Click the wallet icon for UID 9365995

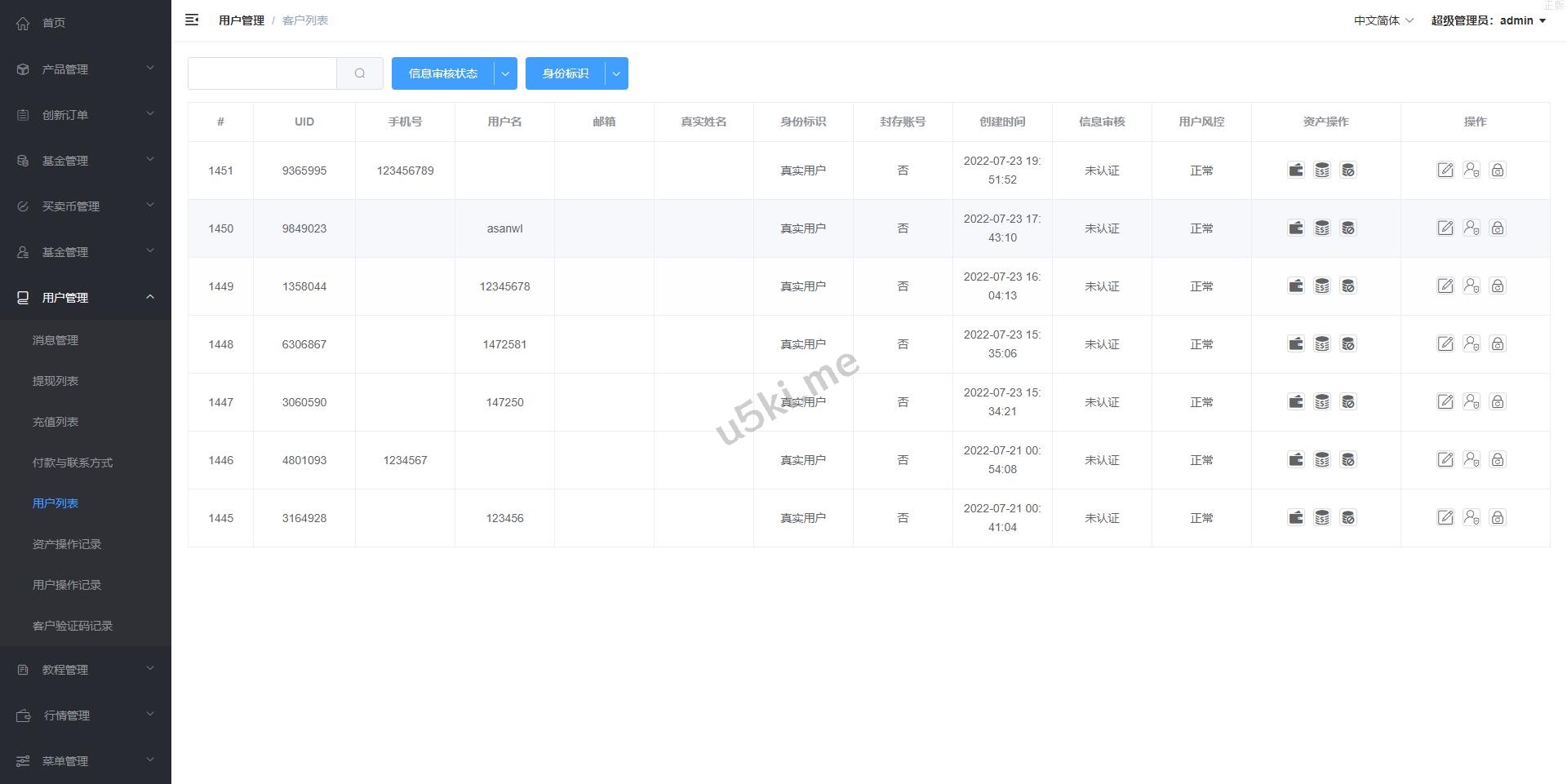(x=1295, y=170)
